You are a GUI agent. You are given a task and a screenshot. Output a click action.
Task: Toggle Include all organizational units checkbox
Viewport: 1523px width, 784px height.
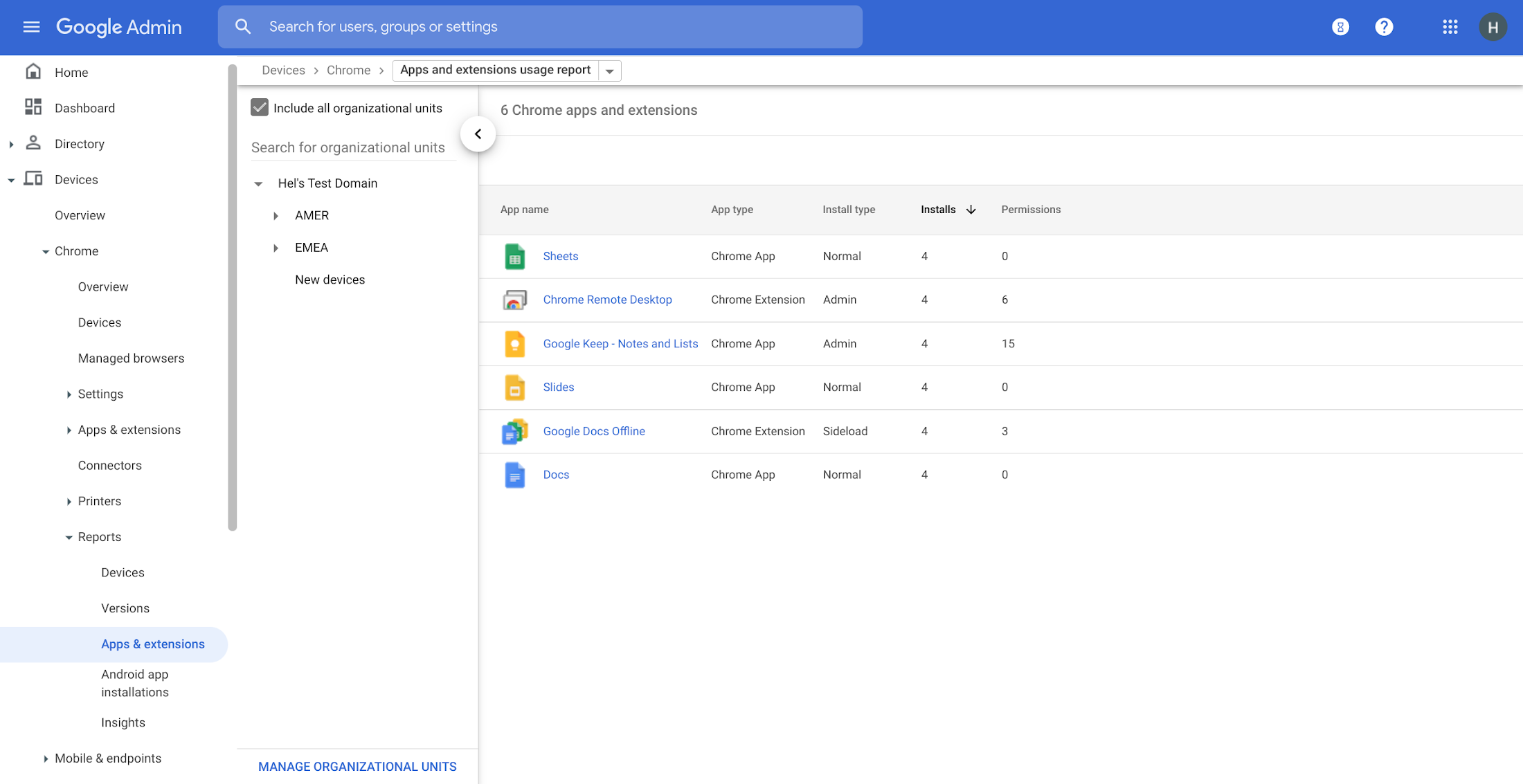pos(260,107)
